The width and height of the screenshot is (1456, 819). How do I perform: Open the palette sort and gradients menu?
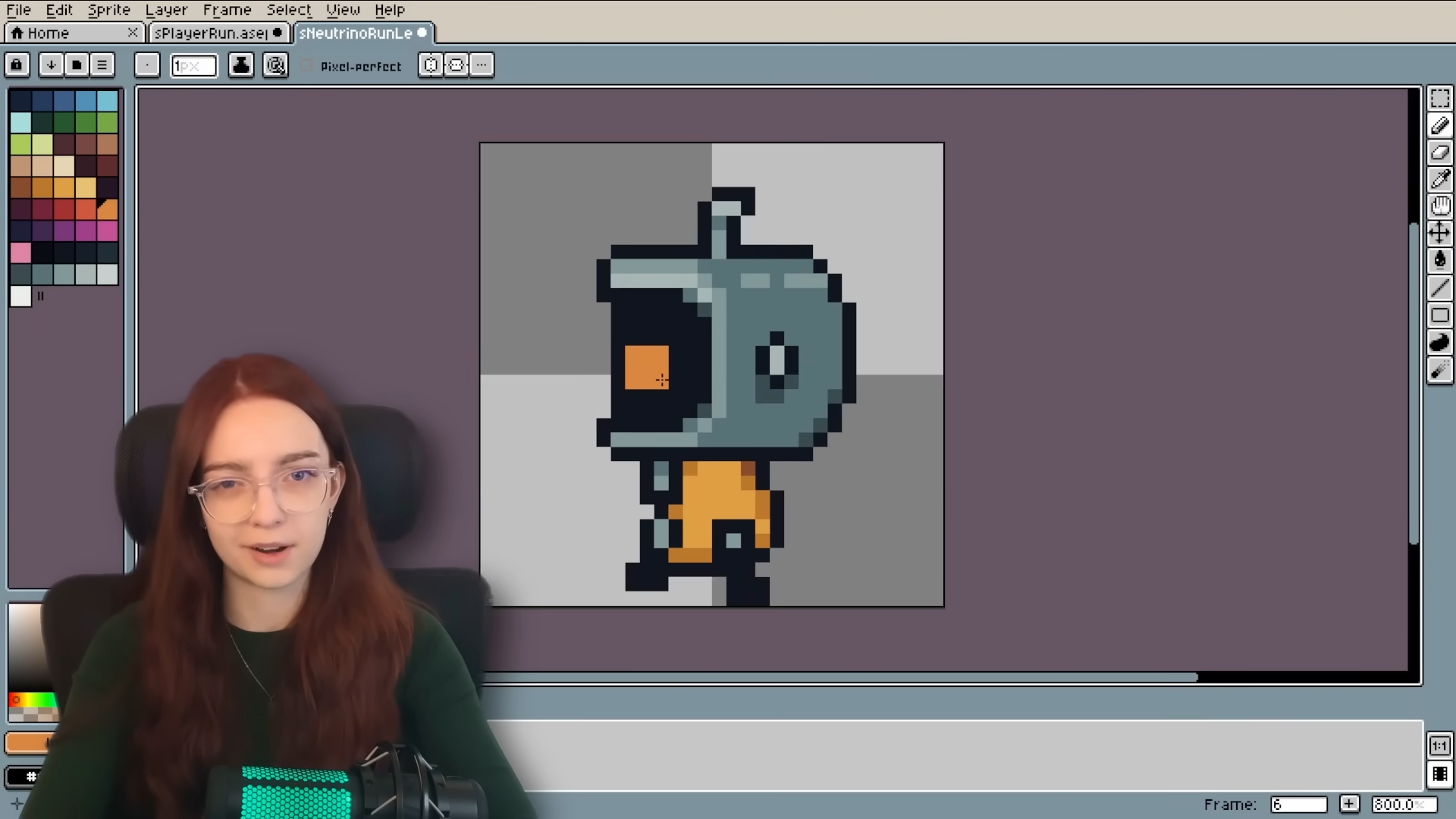pos(51,65)
